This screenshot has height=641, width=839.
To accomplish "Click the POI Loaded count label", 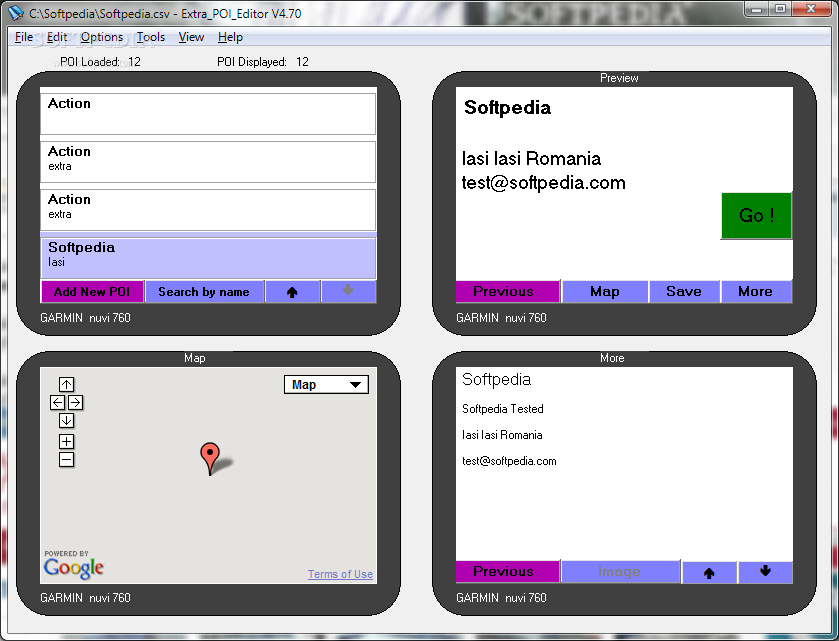I will (x=100, y=62).
